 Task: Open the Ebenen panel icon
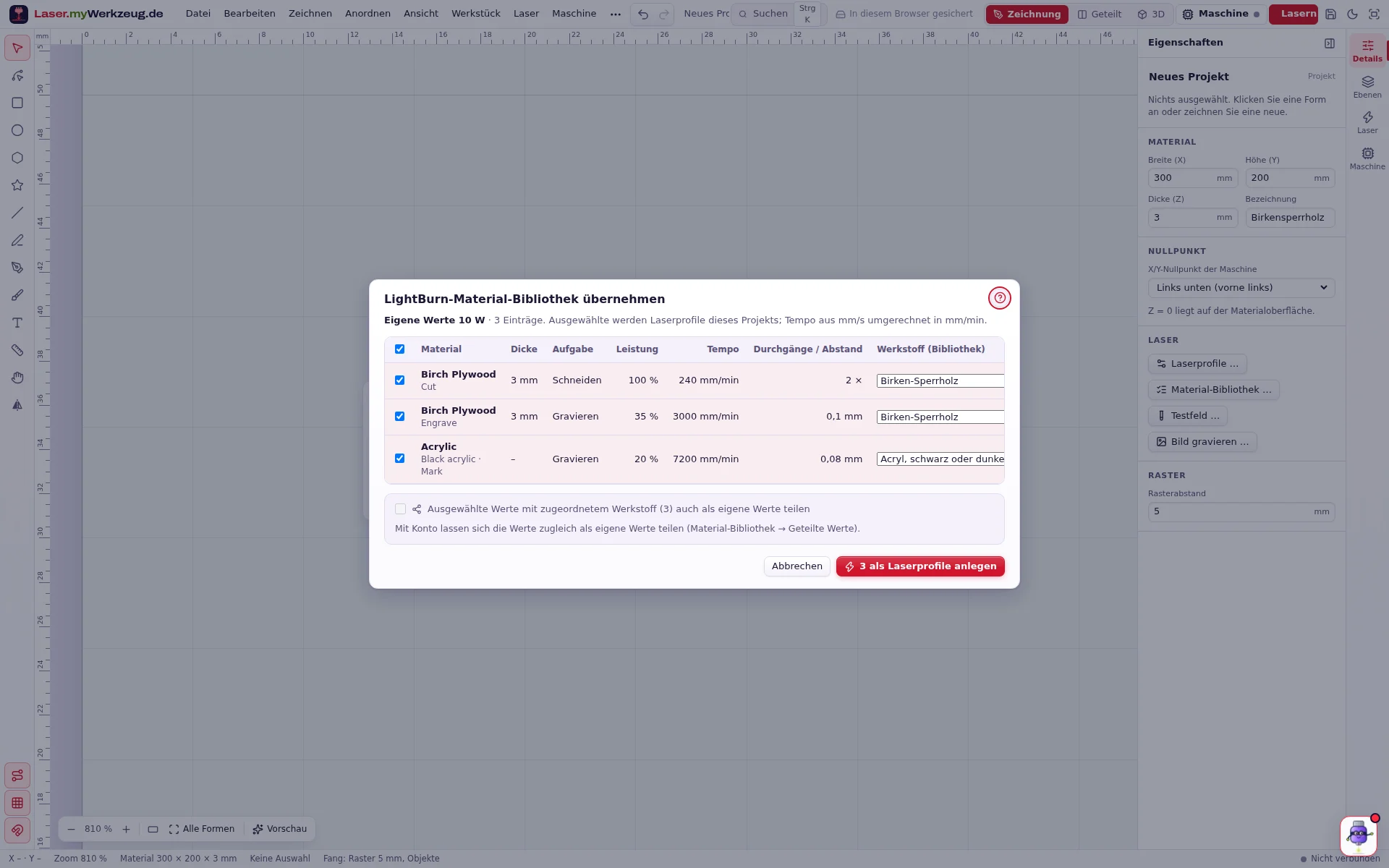pyautogui.click(x=1367, y=87)
